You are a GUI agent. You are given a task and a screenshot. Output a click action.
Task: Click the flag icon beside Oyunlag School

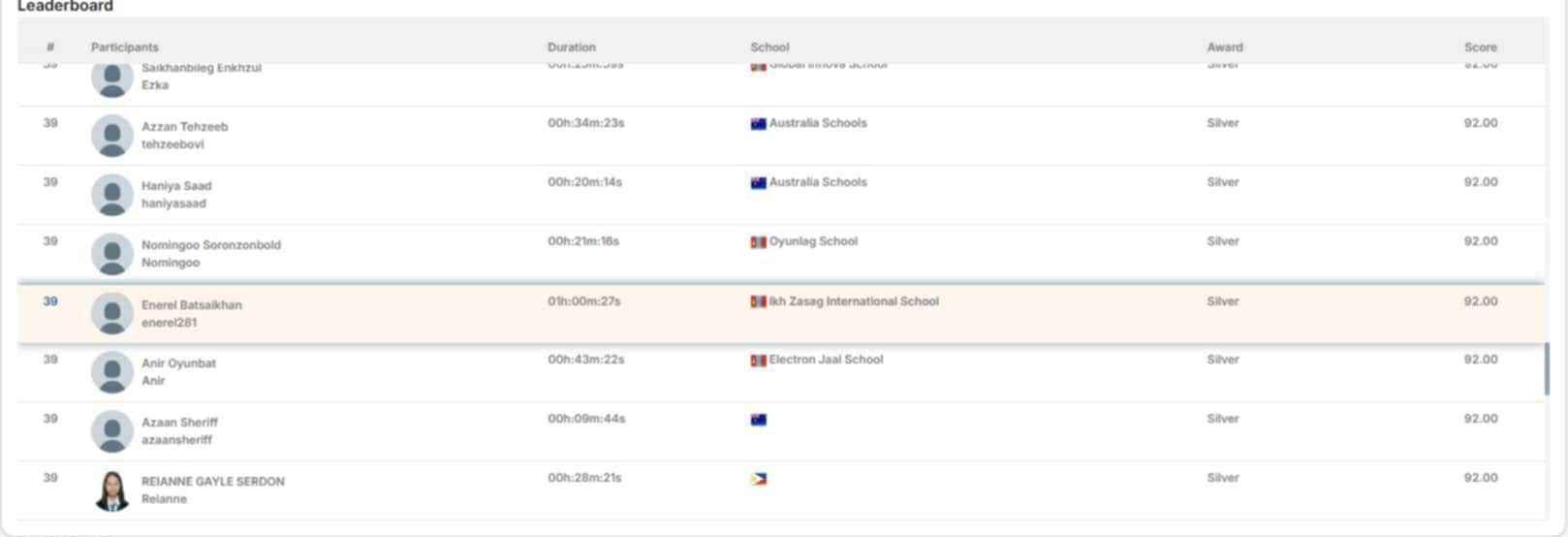(x=758, y=242)
